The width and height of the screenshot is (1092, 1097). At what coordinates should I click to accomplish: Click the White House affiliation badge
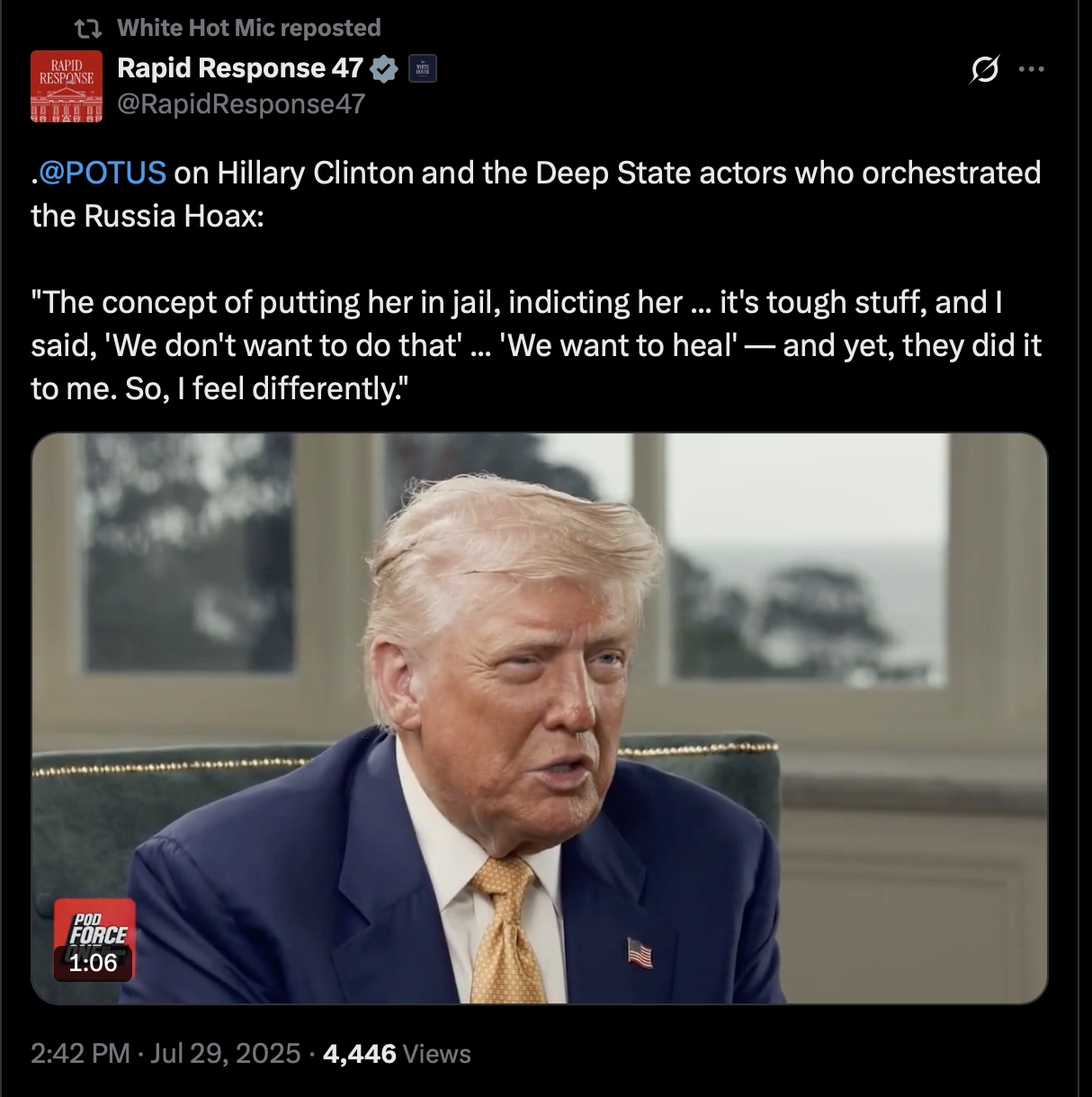[x=423, y=69]
